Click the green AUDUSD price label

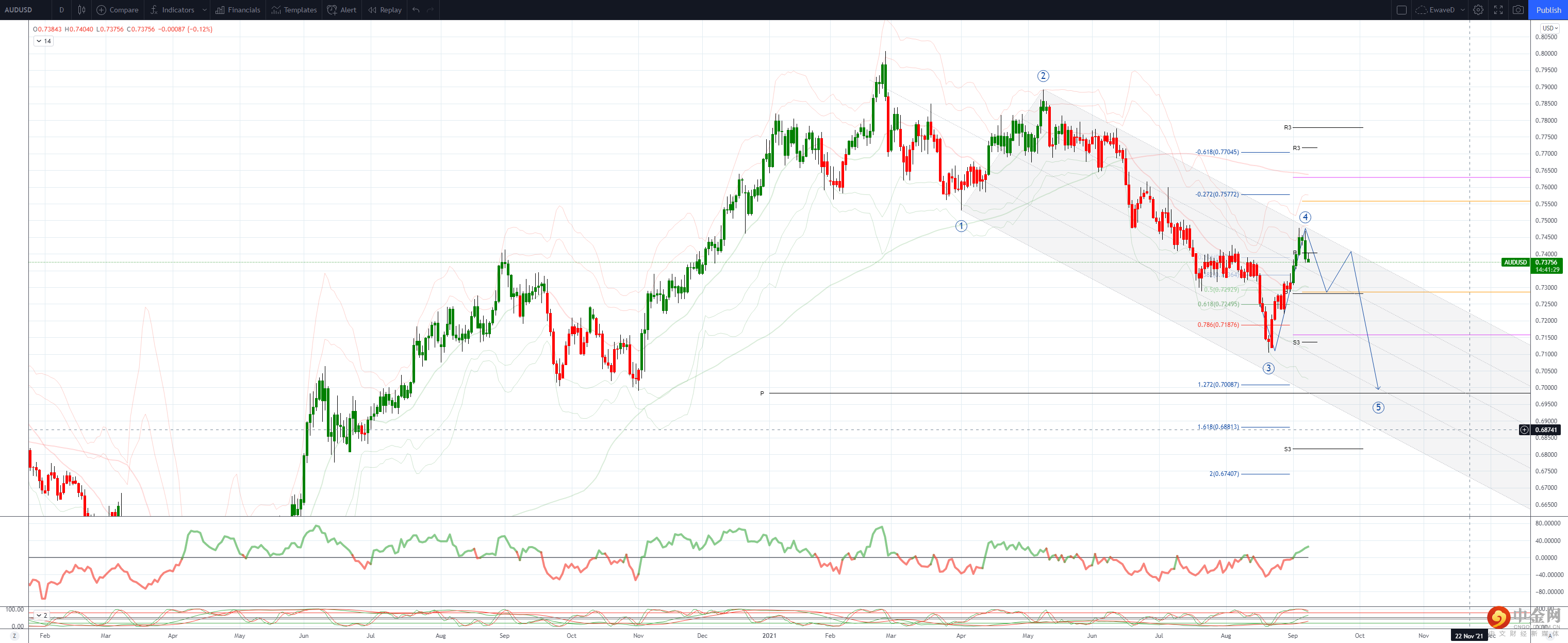pos(1515,262)
